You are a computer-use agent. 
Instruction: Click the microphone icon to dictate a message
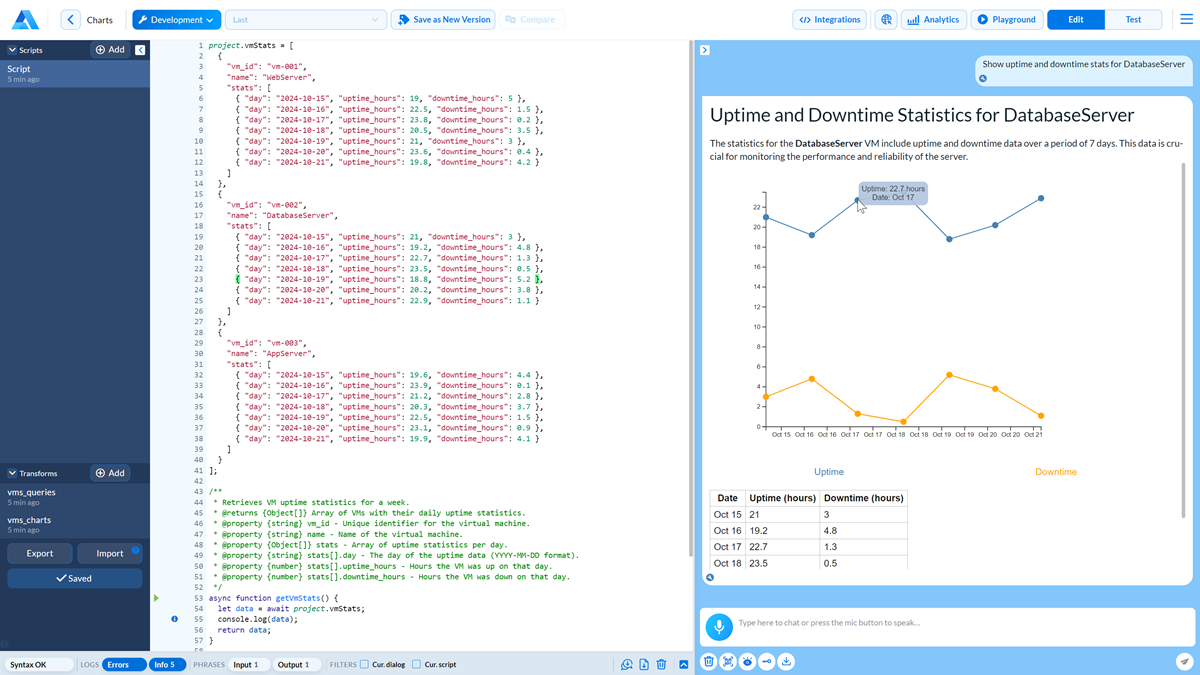[x=719, y=623]
